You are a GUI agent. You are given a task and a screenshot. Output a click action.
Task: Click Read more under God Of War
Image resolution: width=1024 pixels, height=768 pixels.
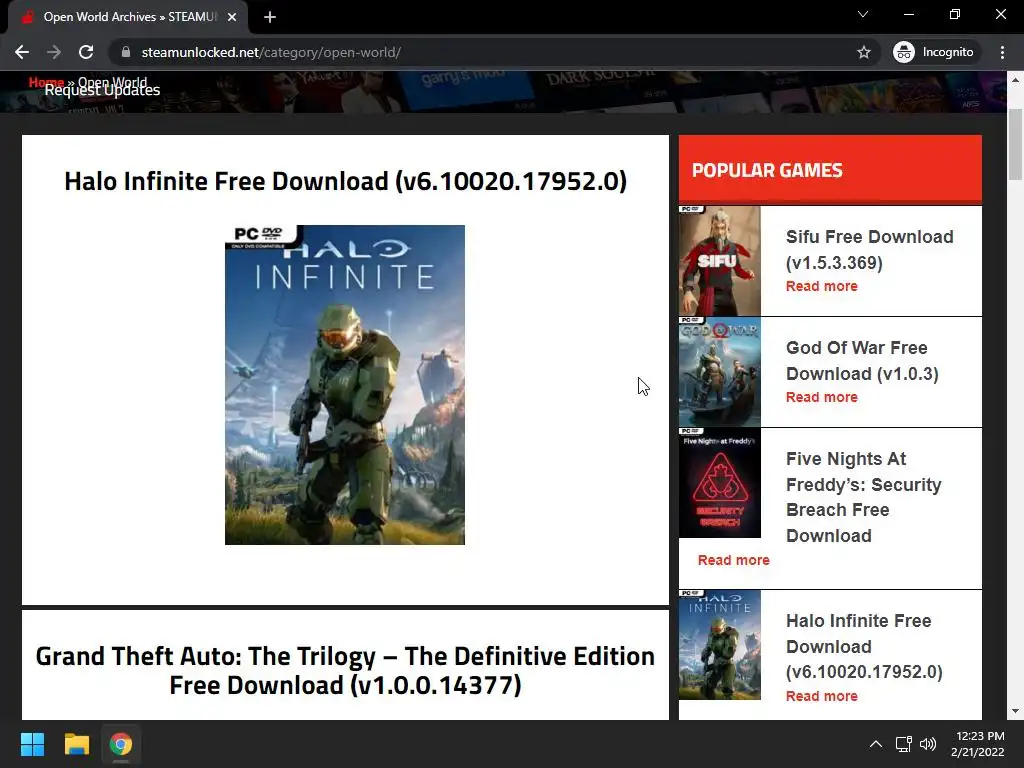[822, 397]
